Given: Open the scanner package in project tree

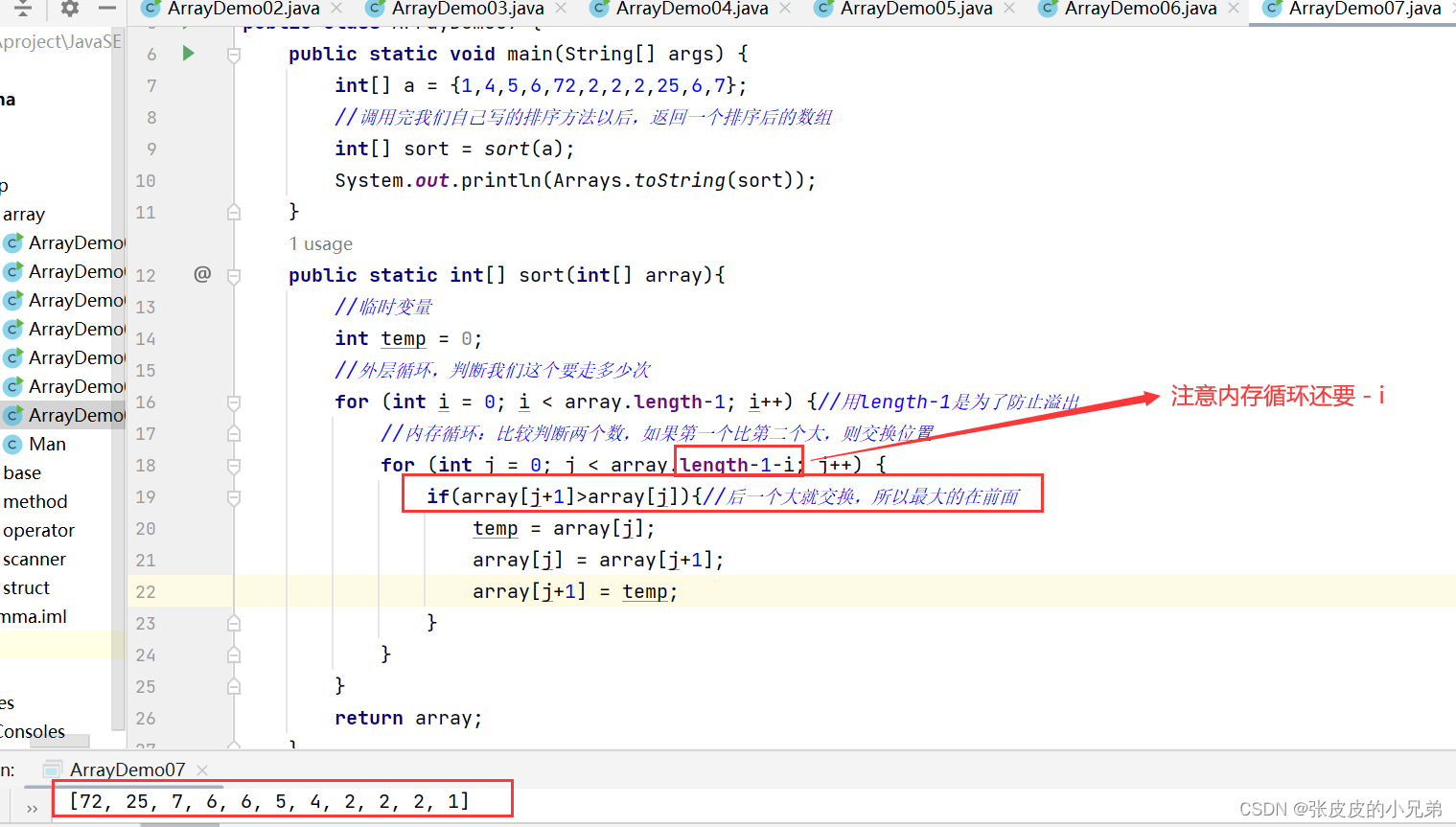Looking at the screenshot, I should (35, 559).
